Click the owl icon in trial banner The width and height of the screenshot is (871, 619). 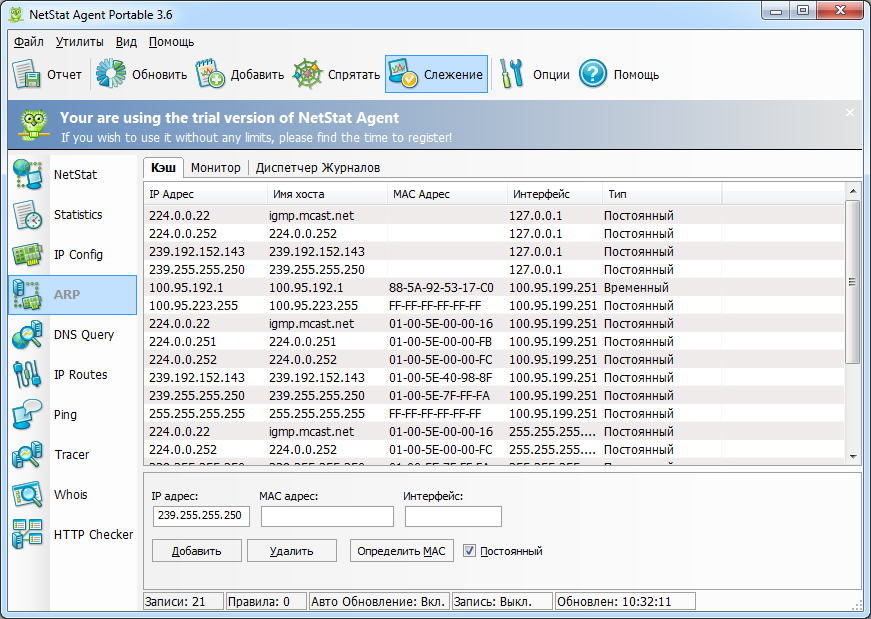pyautogui.click(x=33, y=125)
